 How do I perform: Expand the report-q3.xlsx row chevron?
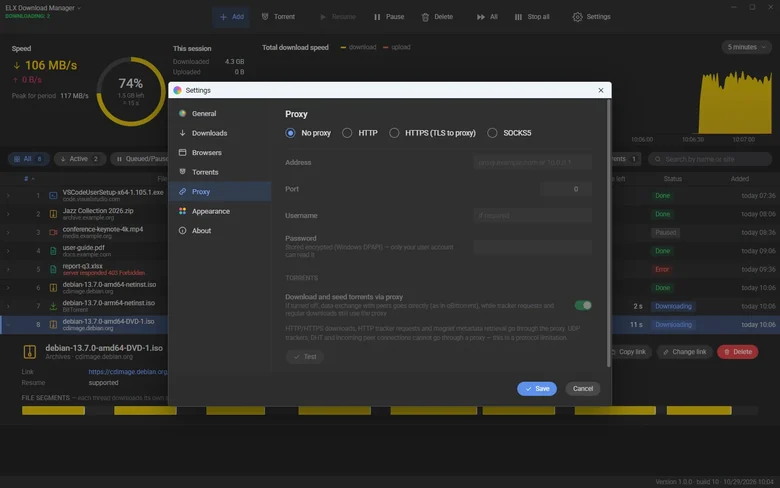(x=8, y=269)
